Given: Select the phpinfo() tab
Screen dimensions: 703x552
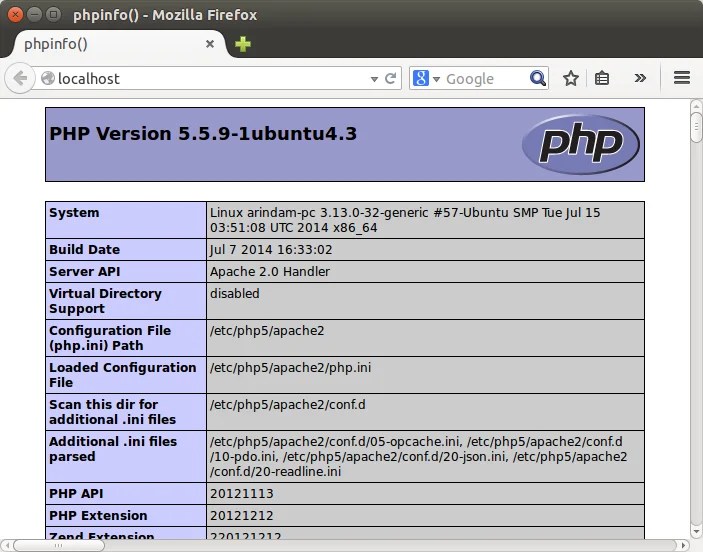Looking at the screenshot, I should [119, 44].
